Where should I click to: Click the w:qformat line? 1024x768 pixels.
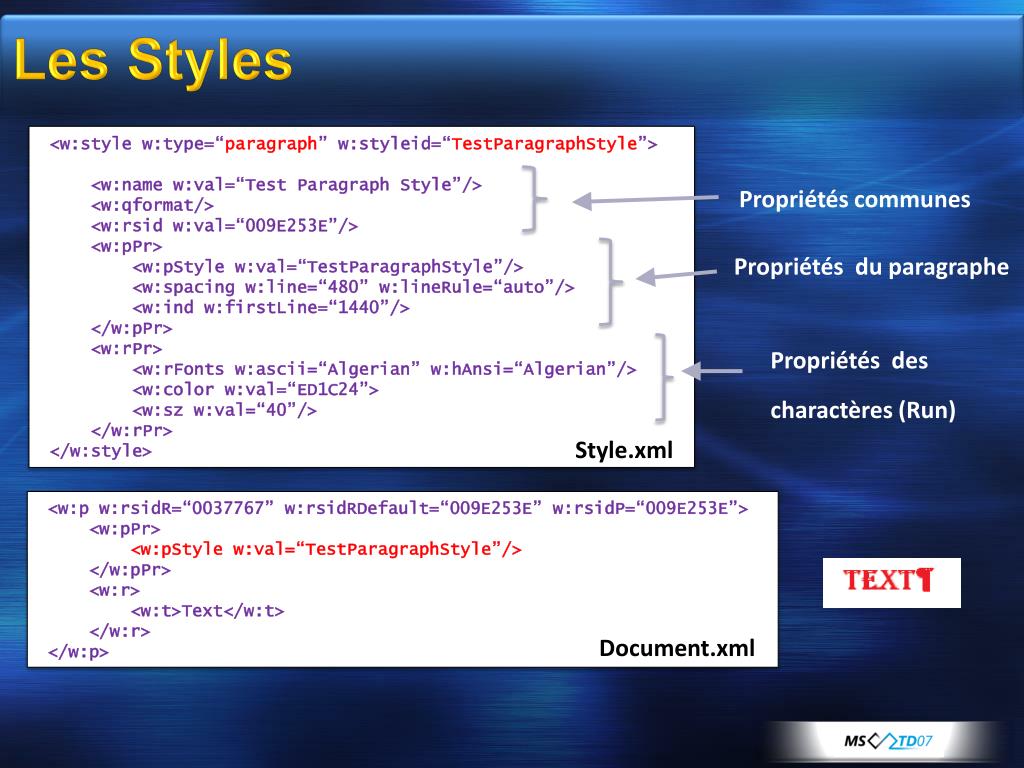152,205
